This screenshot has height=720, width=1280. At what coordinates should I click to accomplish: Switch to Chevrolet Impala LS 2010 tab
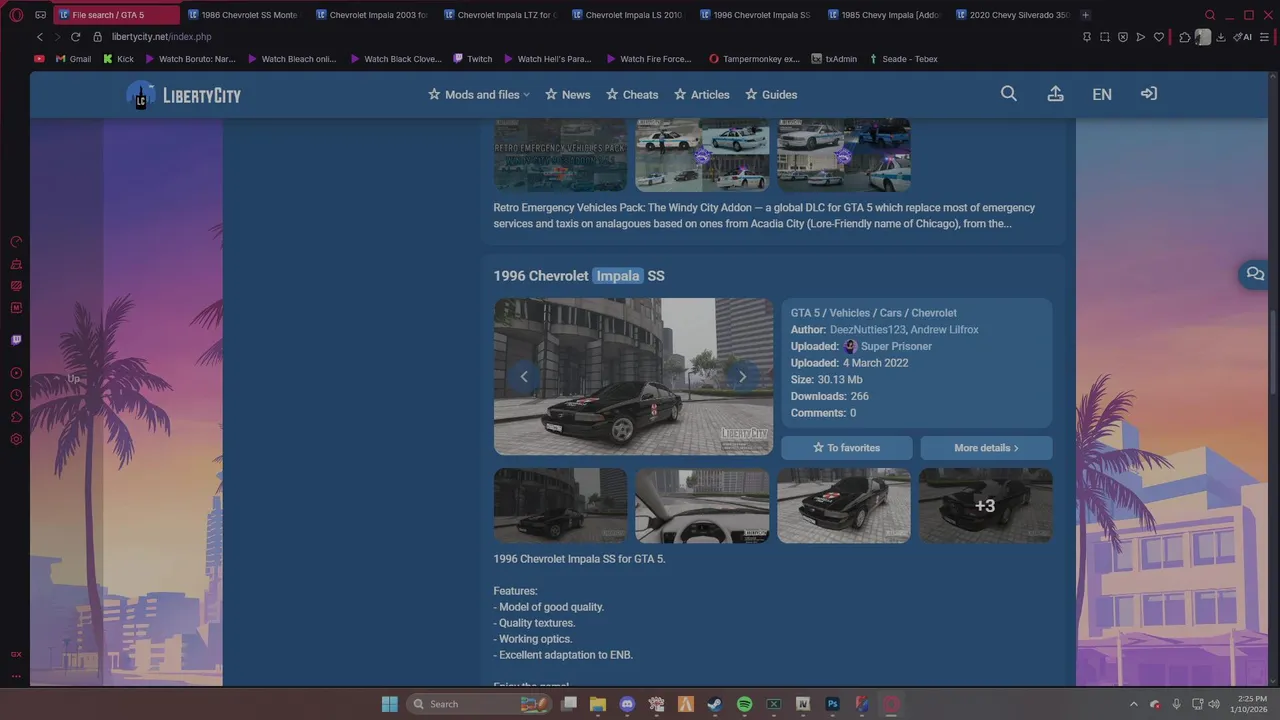pyautogui.click(x=628, y=15)
